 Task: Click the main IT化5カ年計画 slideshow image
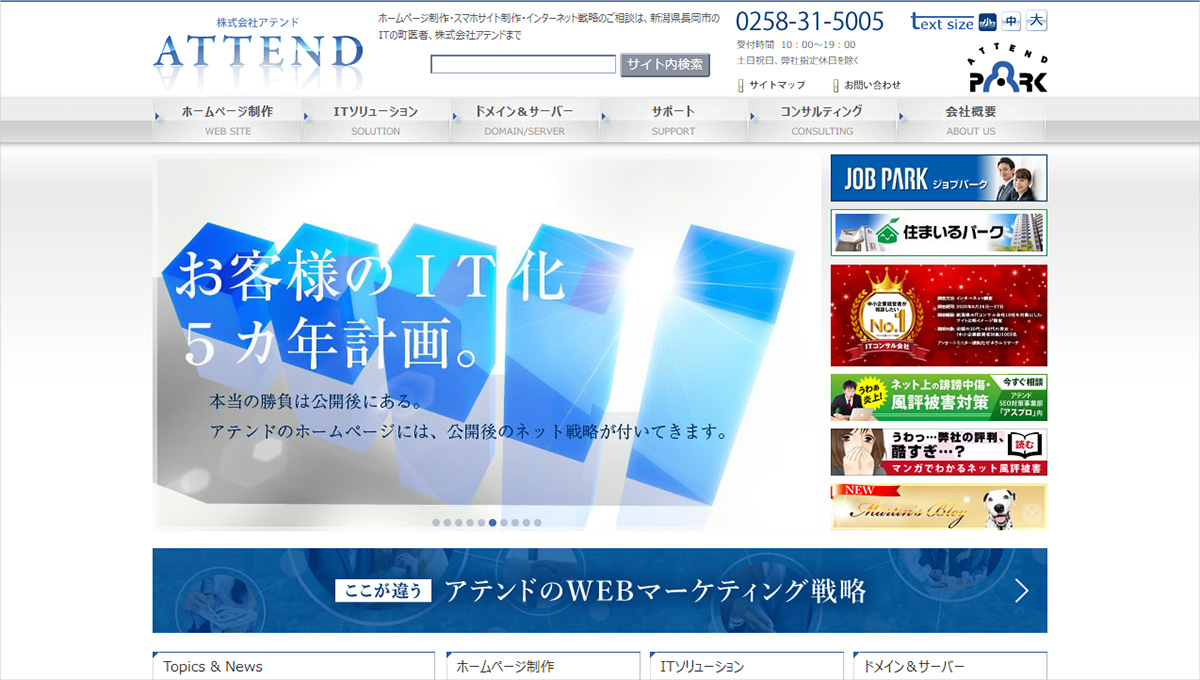(x=487, y=342)
